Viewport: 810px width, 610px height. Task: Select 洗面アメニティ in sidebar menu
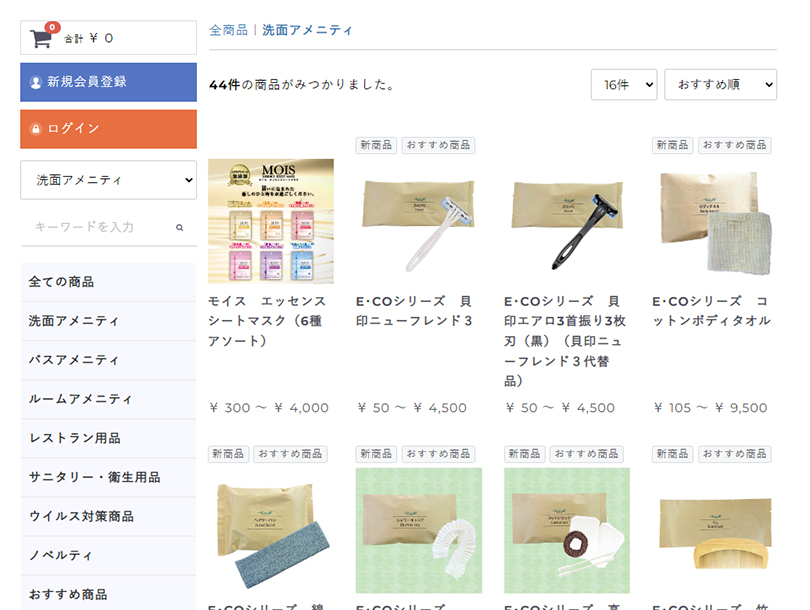click(x=108, y=321)
